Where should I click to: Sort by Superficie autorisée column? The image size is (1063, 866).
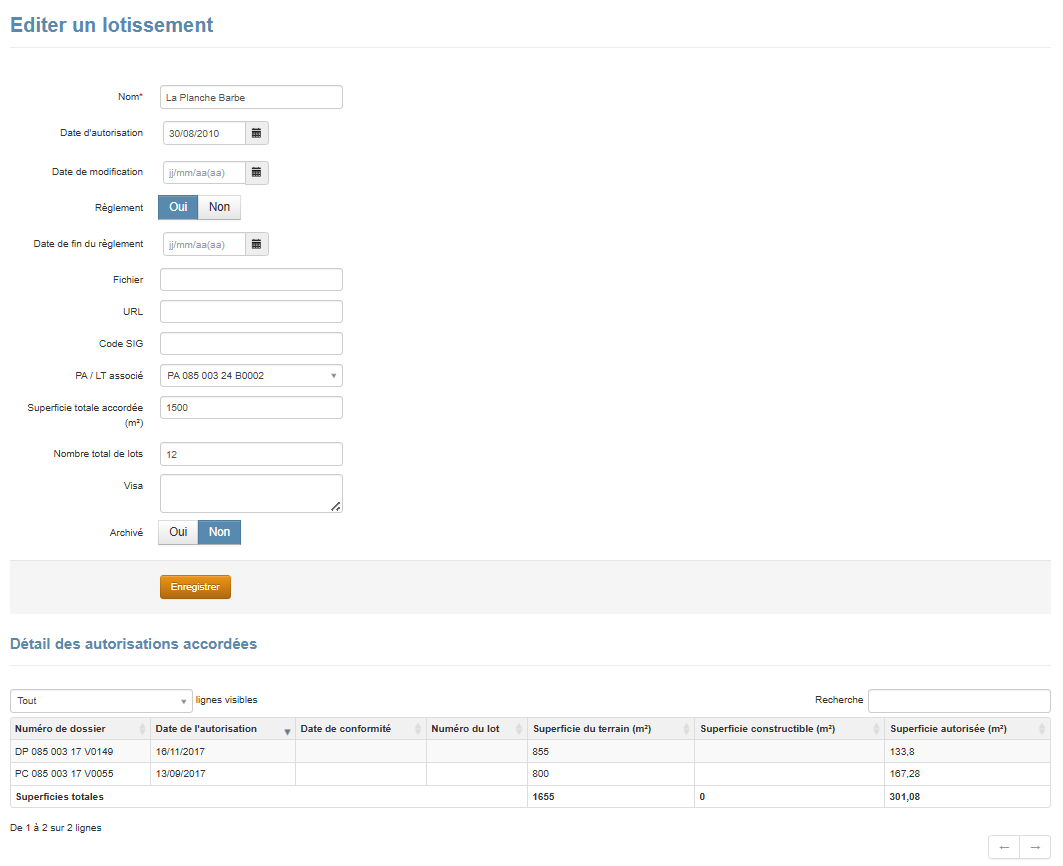[x=966, y=729]
